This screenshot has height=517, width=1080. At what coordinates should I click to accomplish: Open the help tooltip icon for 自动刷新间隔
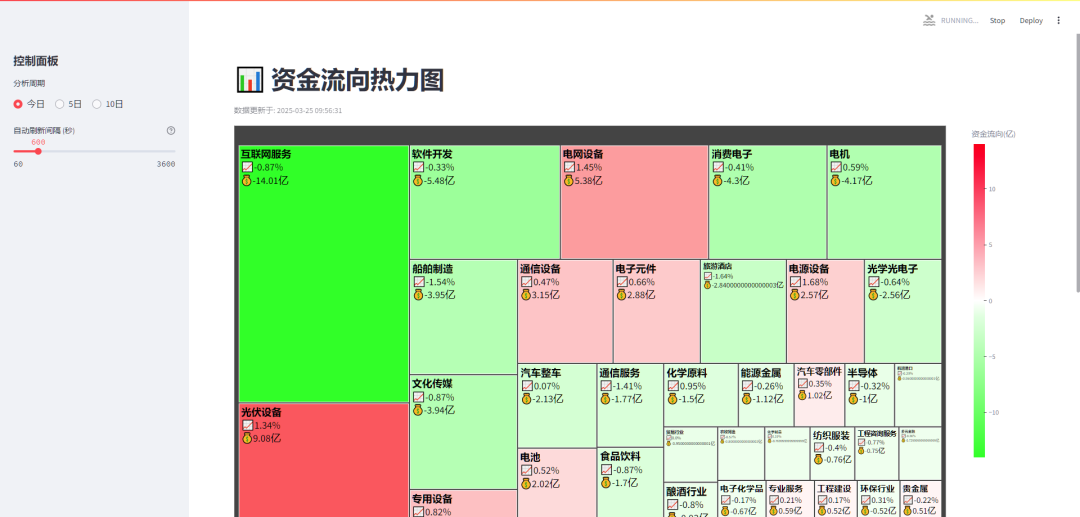[x=171, y=130]
